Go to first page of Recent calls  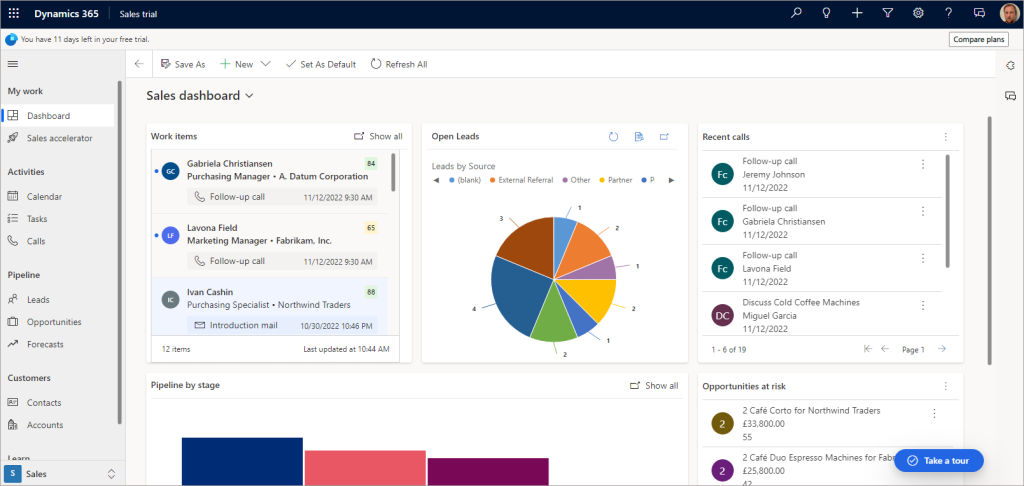(x=868, y=349)
